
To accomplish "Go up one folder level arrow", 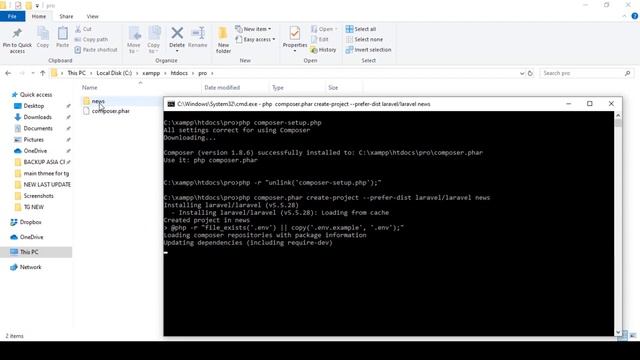I will coord(42,73).
